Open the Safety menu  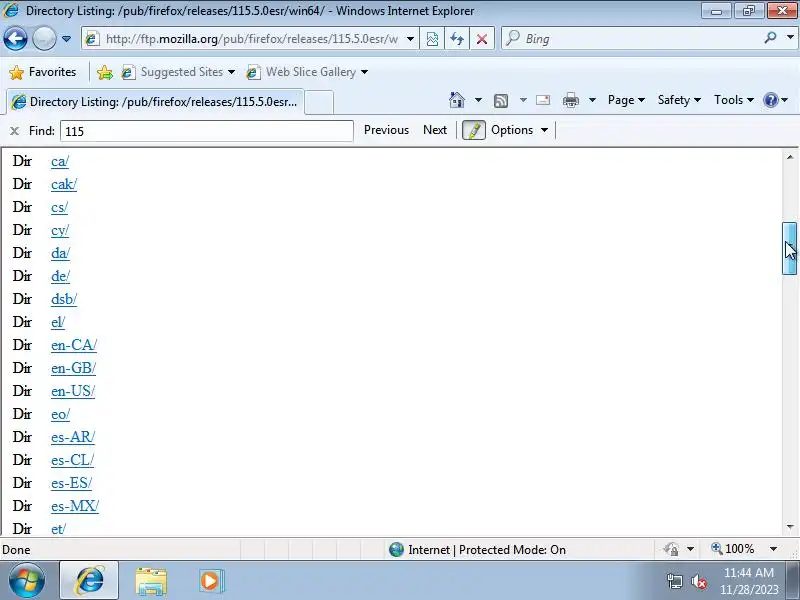(679, 100)
